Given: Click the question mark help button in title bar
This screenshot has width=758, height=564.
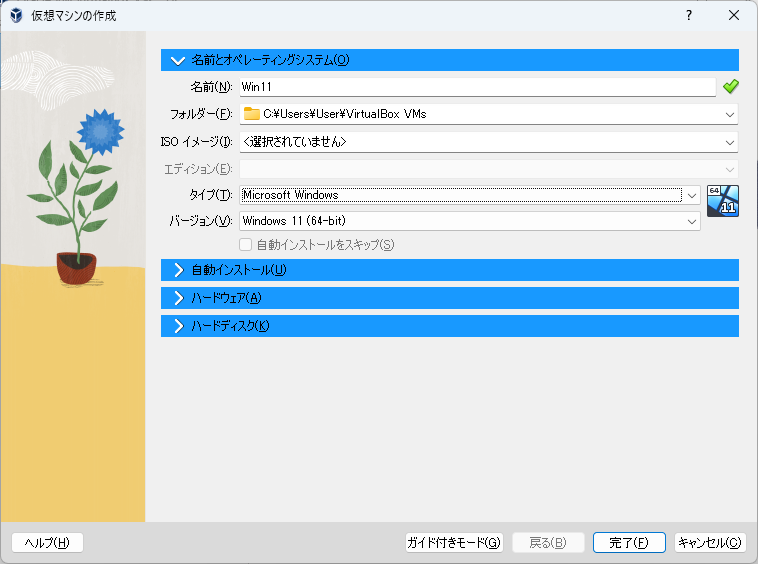Looking at the screenshot, I should click(x=689, y=15).
